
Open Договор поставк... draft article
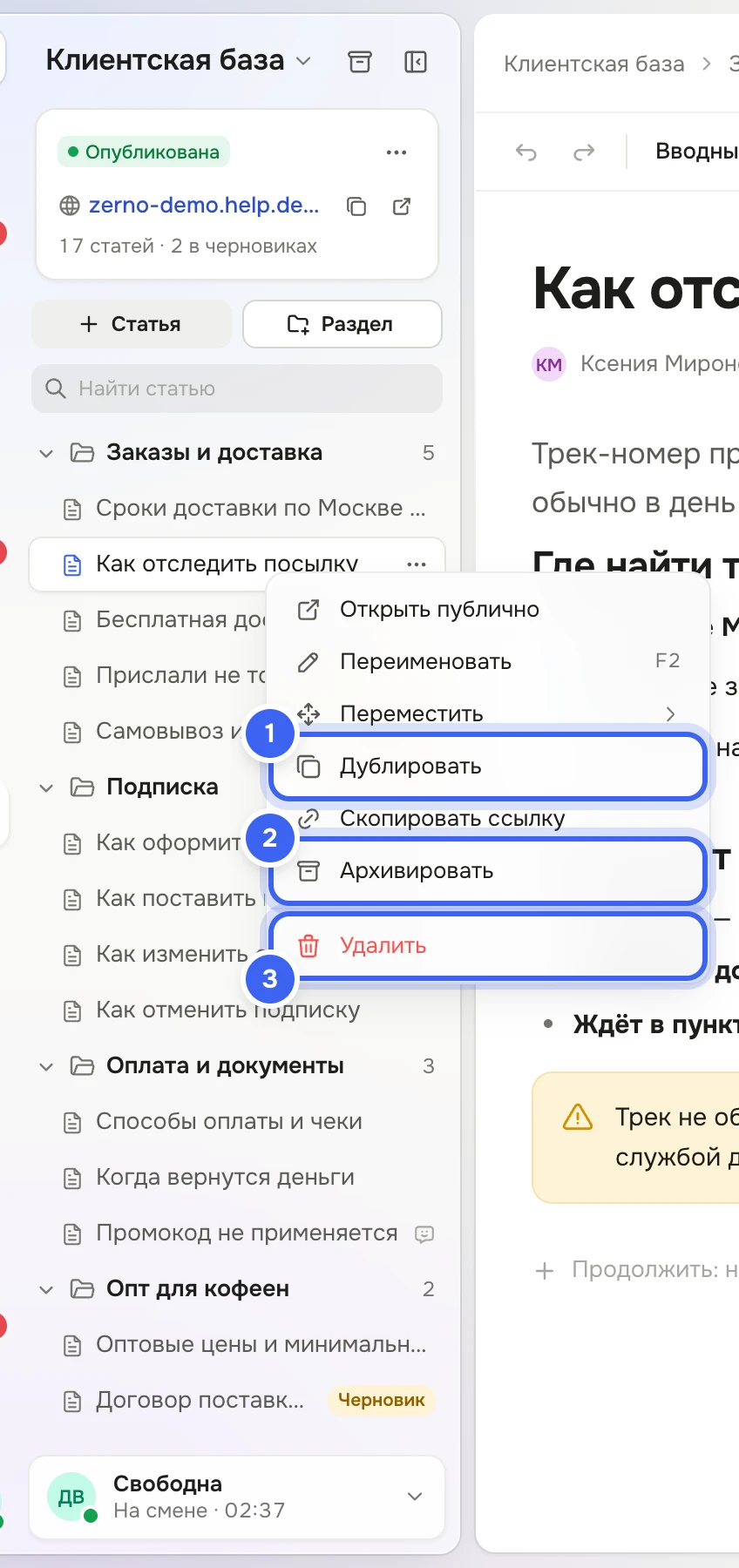click(237, 1401)
